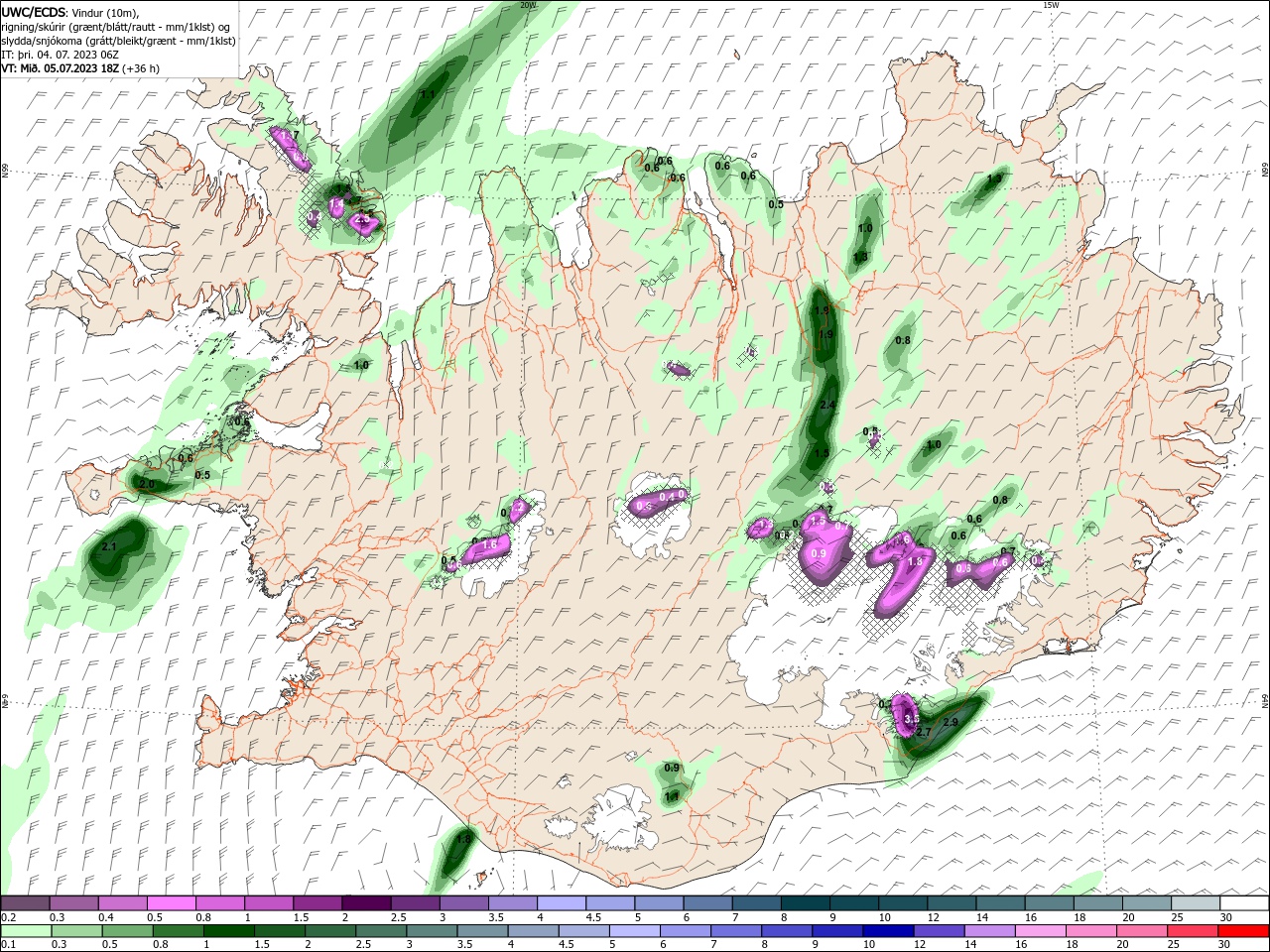
Task: Click the red swatch ending the rain scale
Action: tap(1245, 932)
